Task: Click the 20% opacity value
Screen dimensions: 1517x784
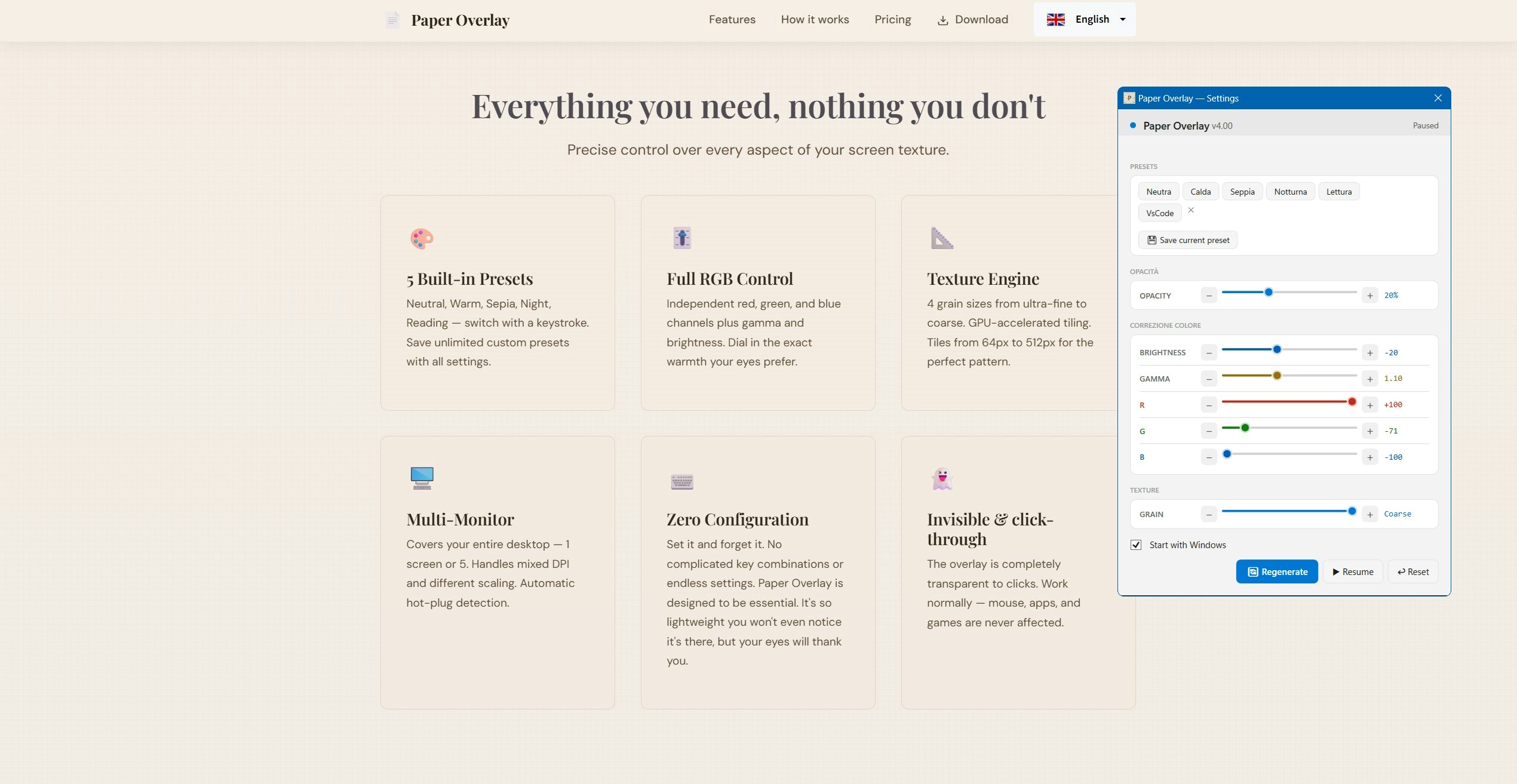Action: click(x=1391, y=295)
